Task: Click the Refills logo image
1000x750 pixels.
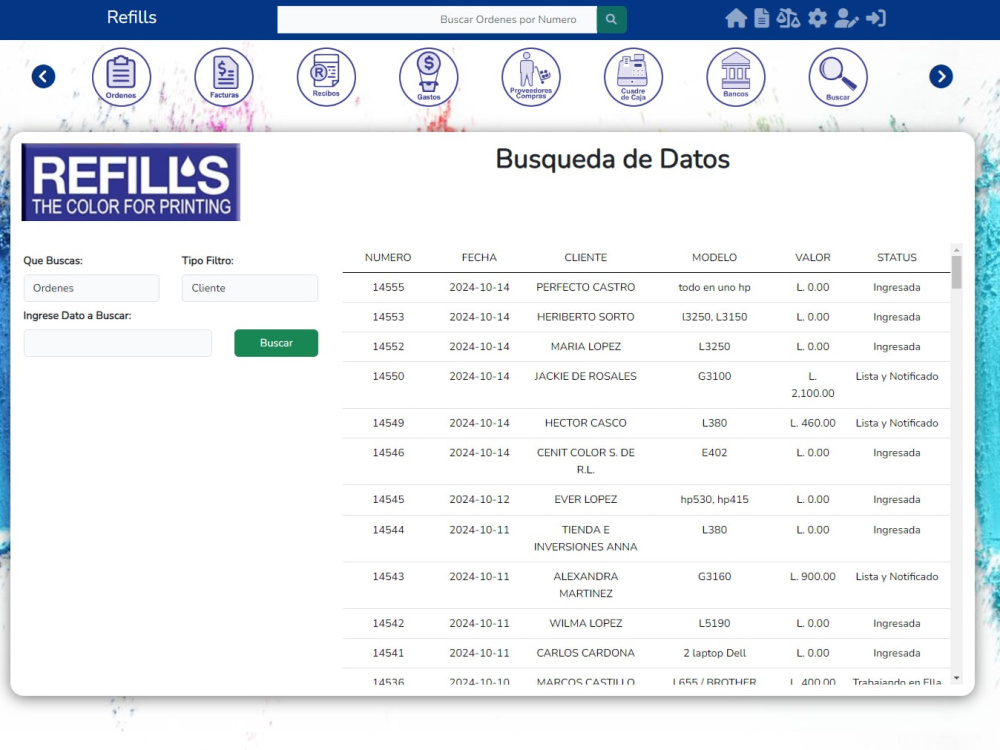Action: click(131, 182)
